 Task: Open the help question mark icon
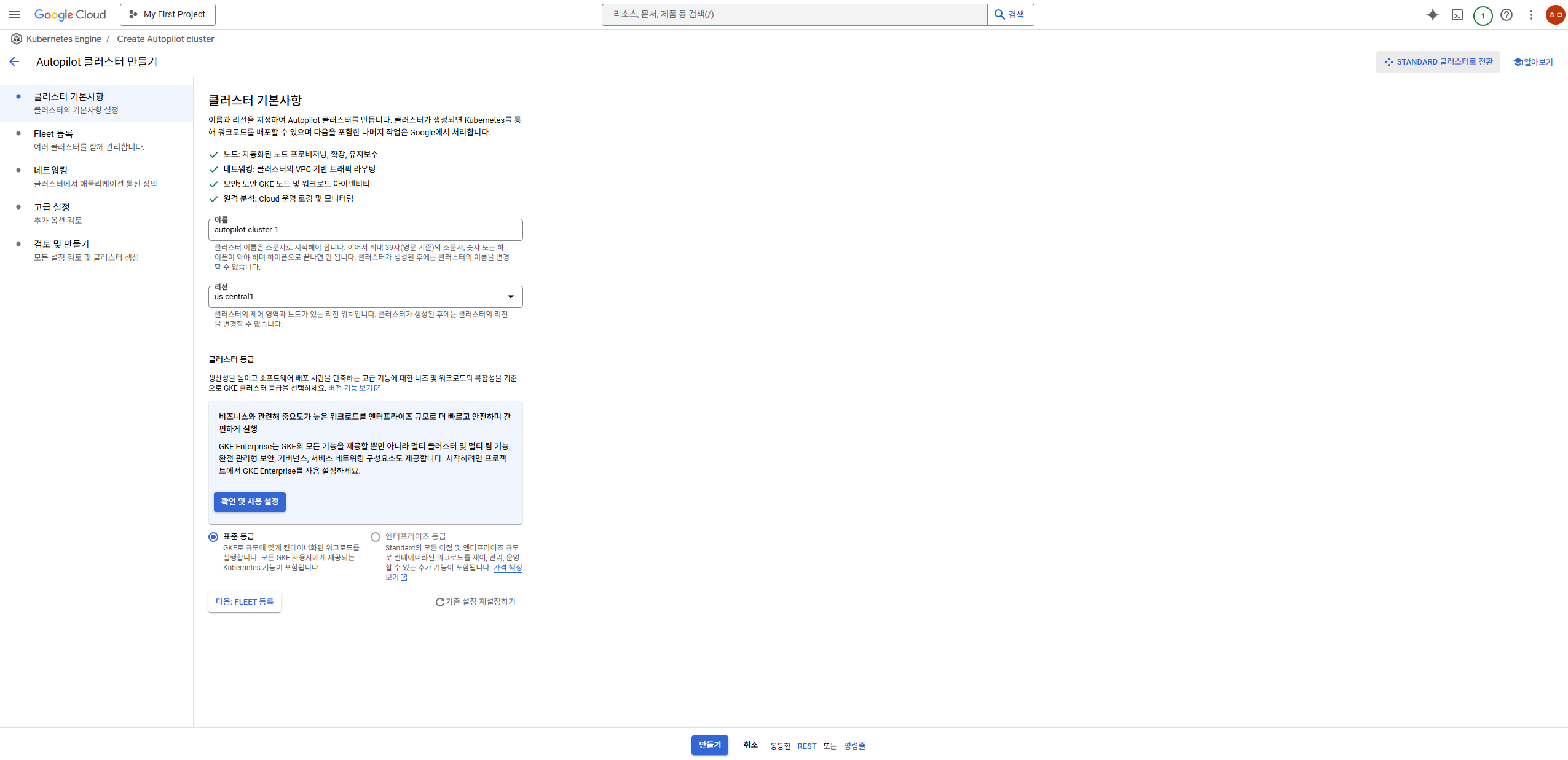1506,15
